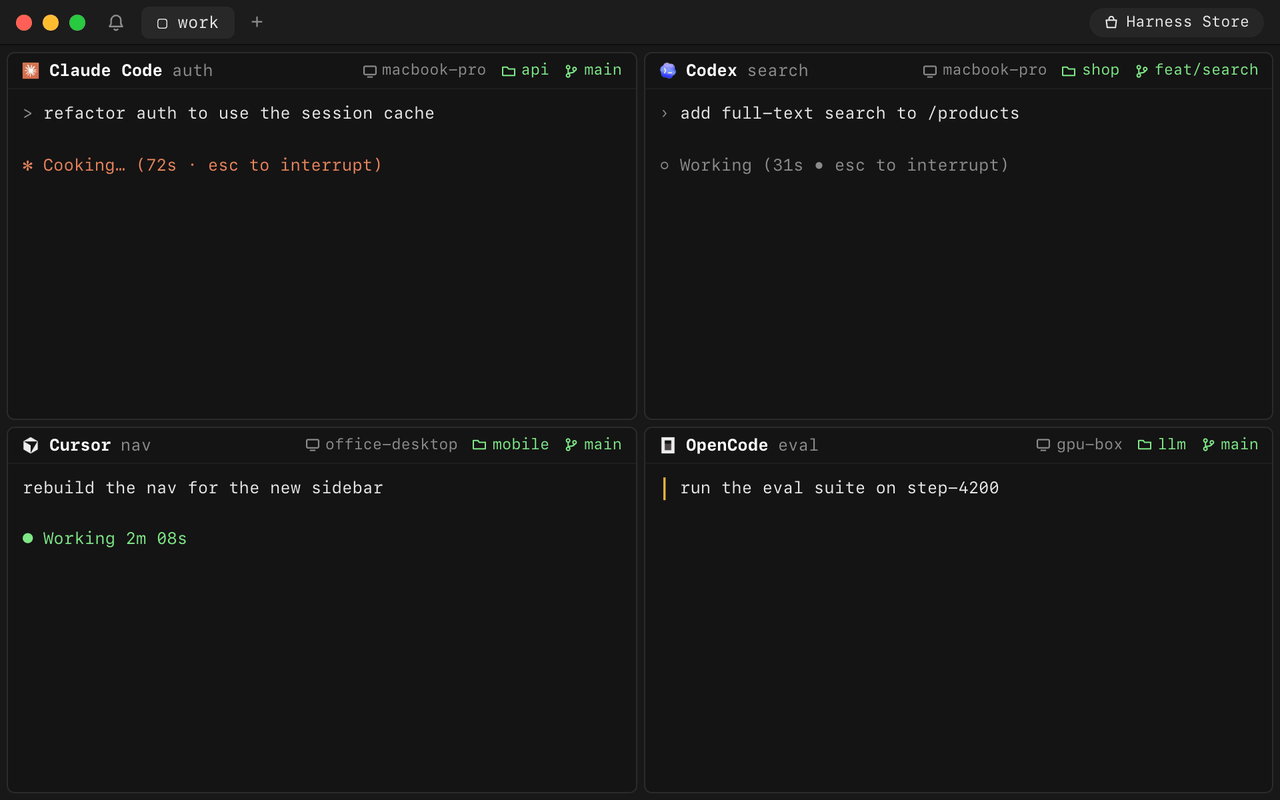Click the api folder icon
1280x800 pixels.
[508, 71]
